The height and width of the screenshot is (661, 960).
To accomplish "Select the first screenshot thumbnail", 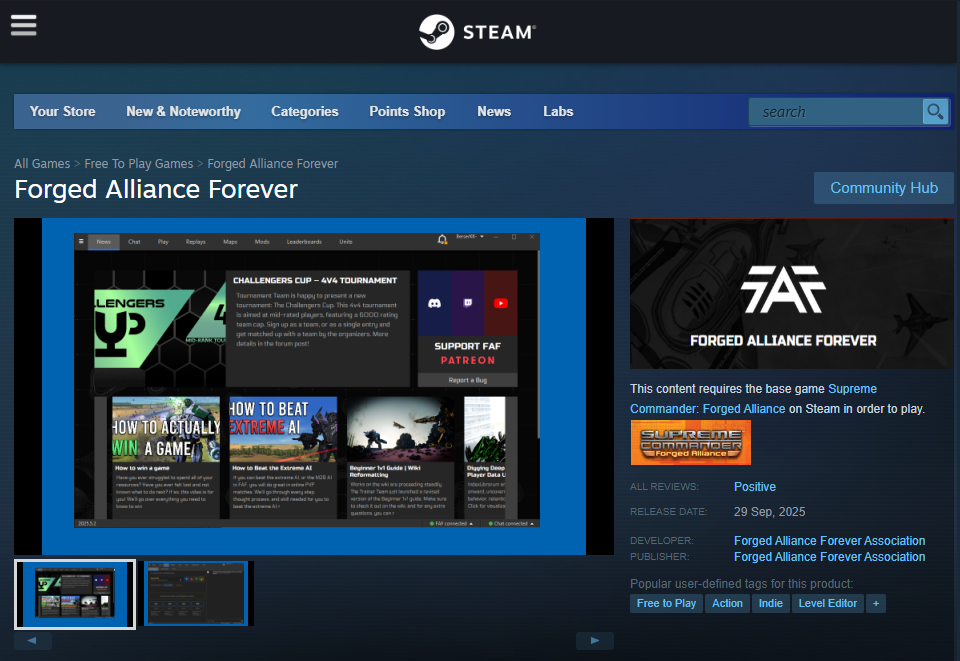I will tap(75, 594).
